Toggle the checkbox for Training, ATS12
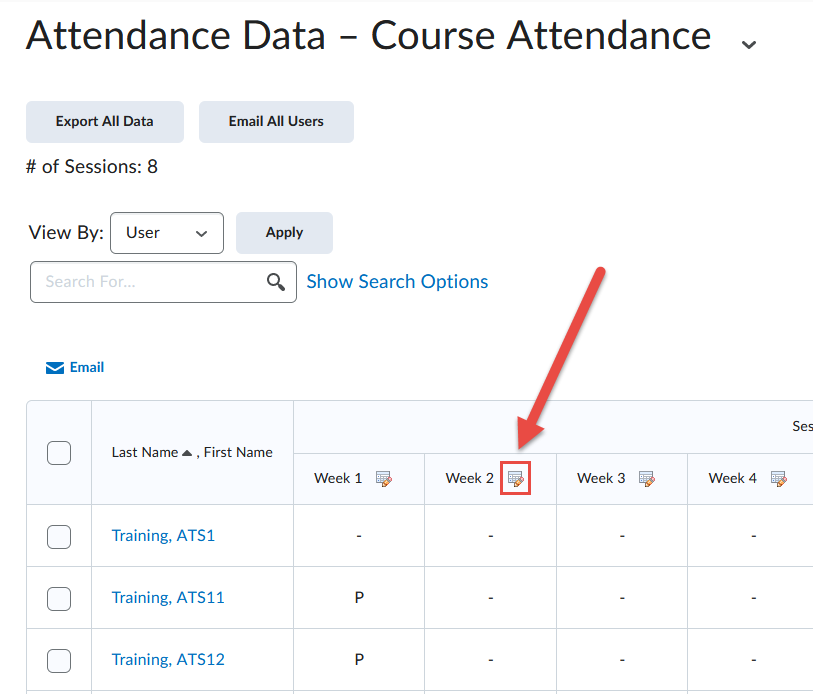813x694 pixels. pyautogui.click(x=59, y=660)
